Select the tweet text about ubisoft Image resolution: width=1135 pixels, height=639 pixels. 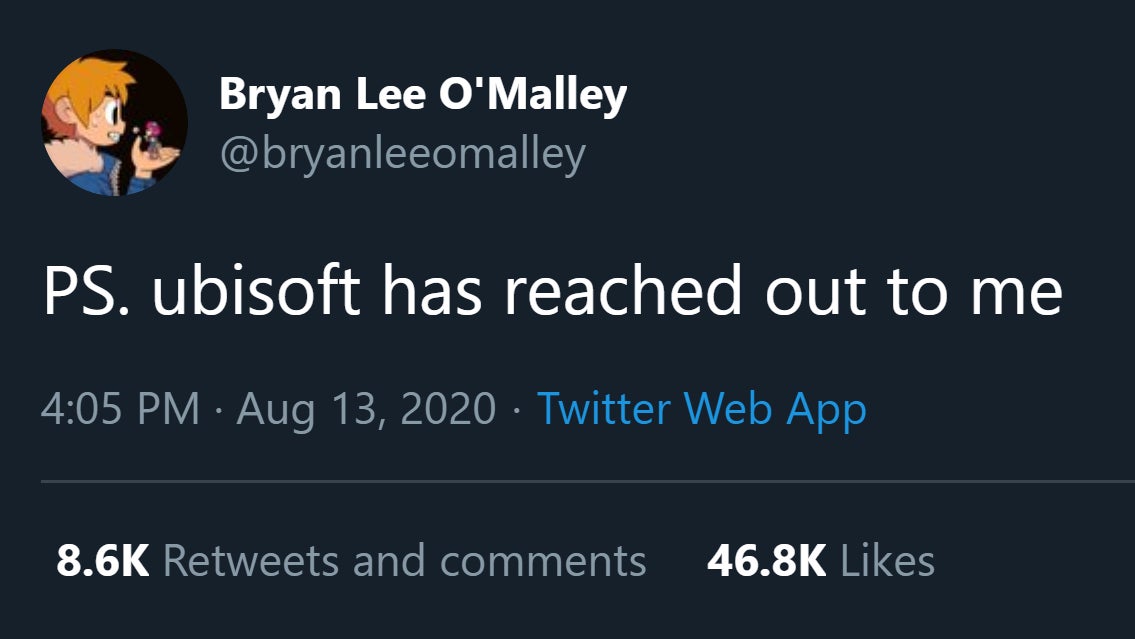(552, 292)
